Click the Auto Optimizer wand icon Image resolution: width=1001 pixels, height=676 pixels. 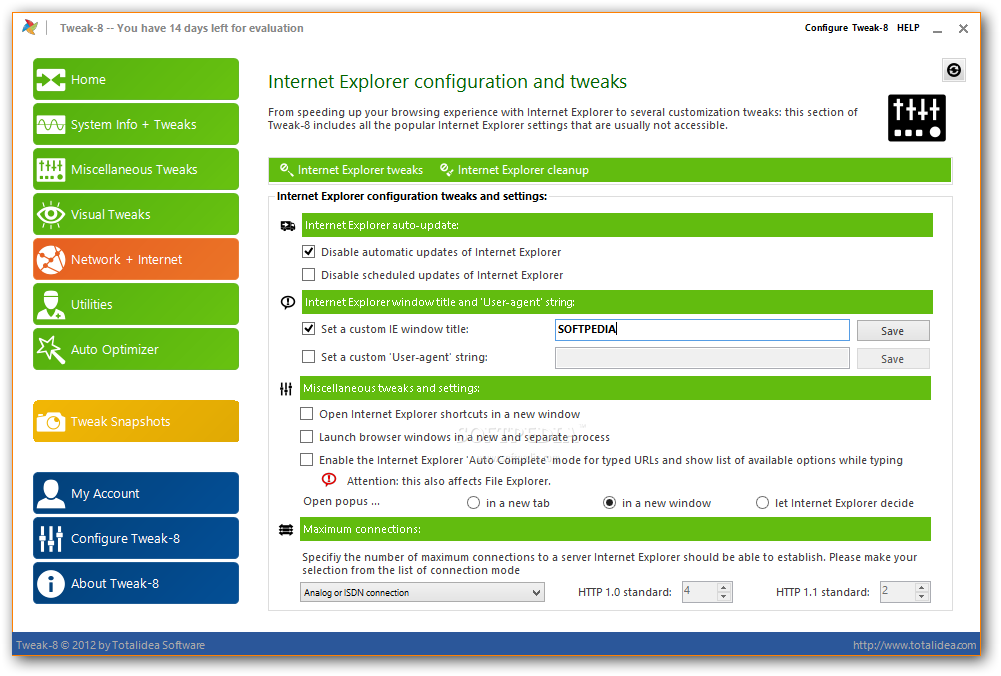click(x=51, y=350)
